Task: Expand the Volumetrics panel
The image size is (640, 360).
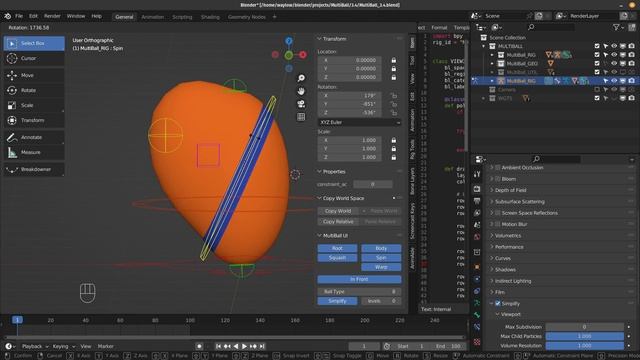Action: [507, 236]
